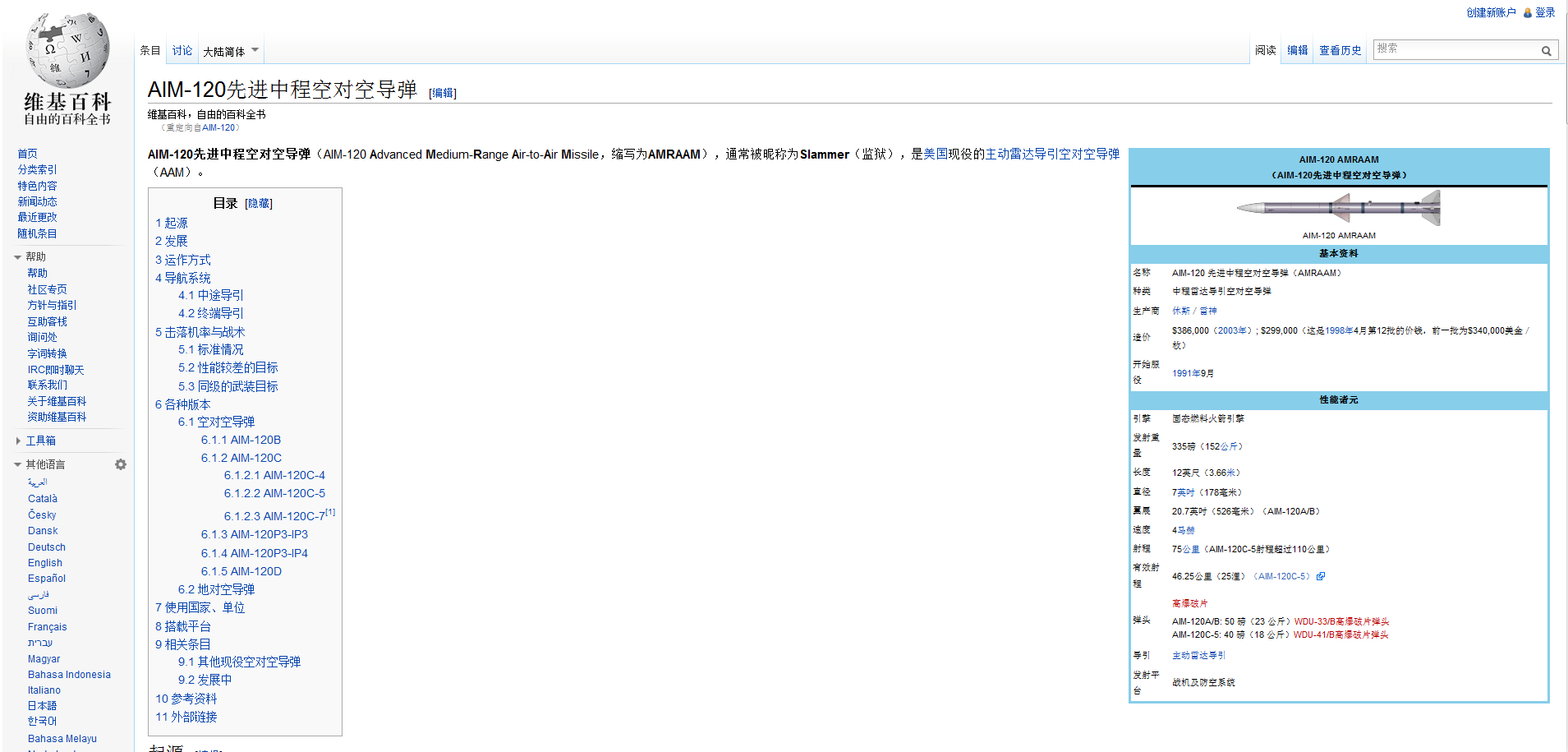Select the 阅读 view tab

1266,51
